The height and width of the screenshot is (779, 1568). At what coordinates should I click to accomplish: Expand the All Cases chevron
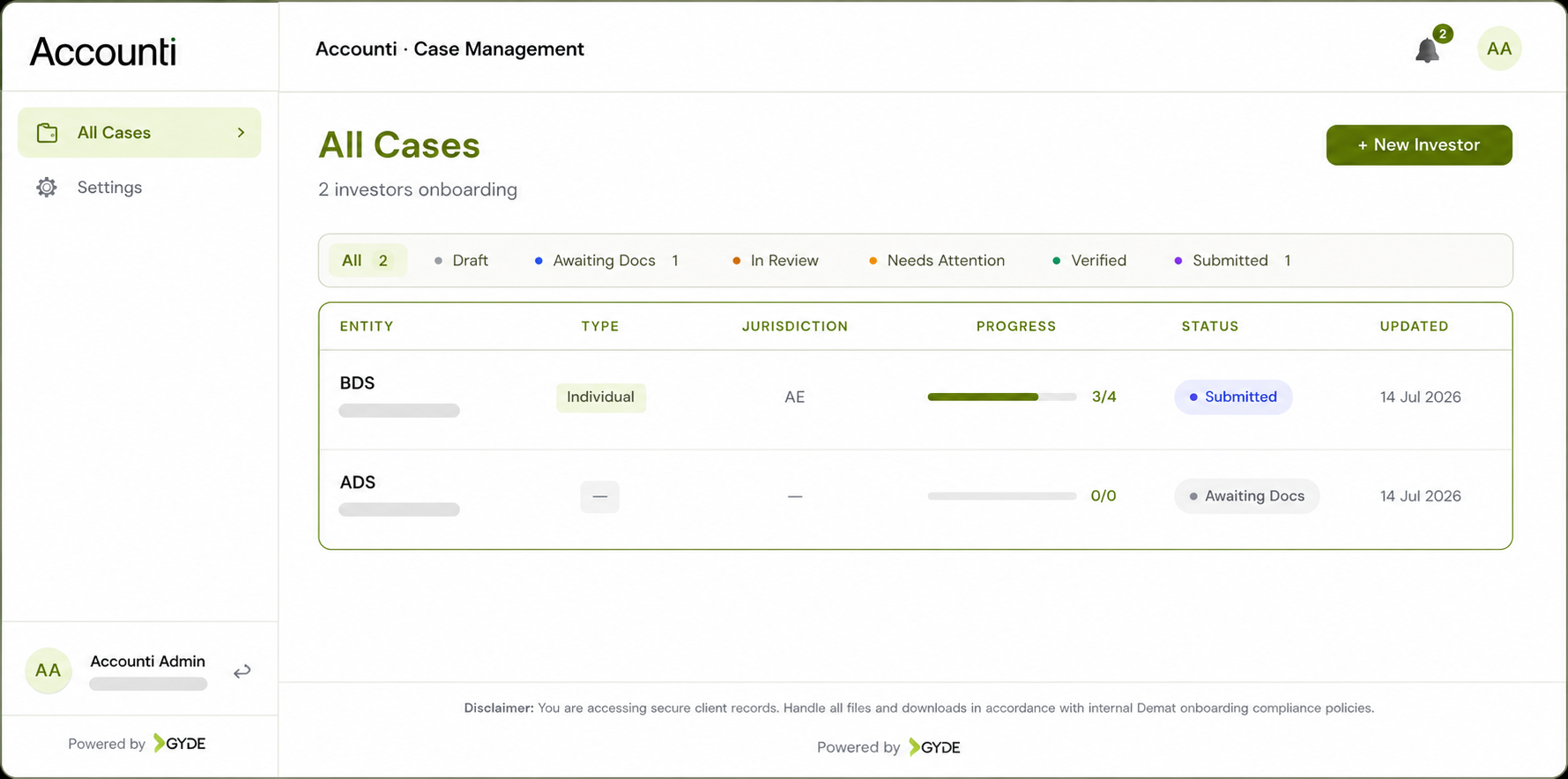[241, 132]
